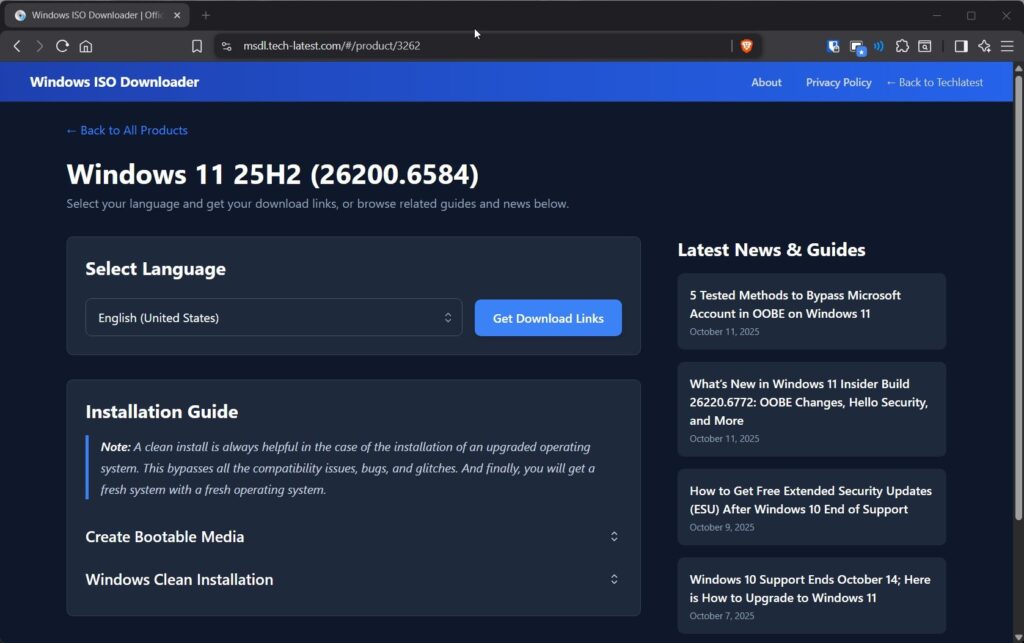Open Brave Shields lion icon
The image size is (1024, 643).
[746, 46]
